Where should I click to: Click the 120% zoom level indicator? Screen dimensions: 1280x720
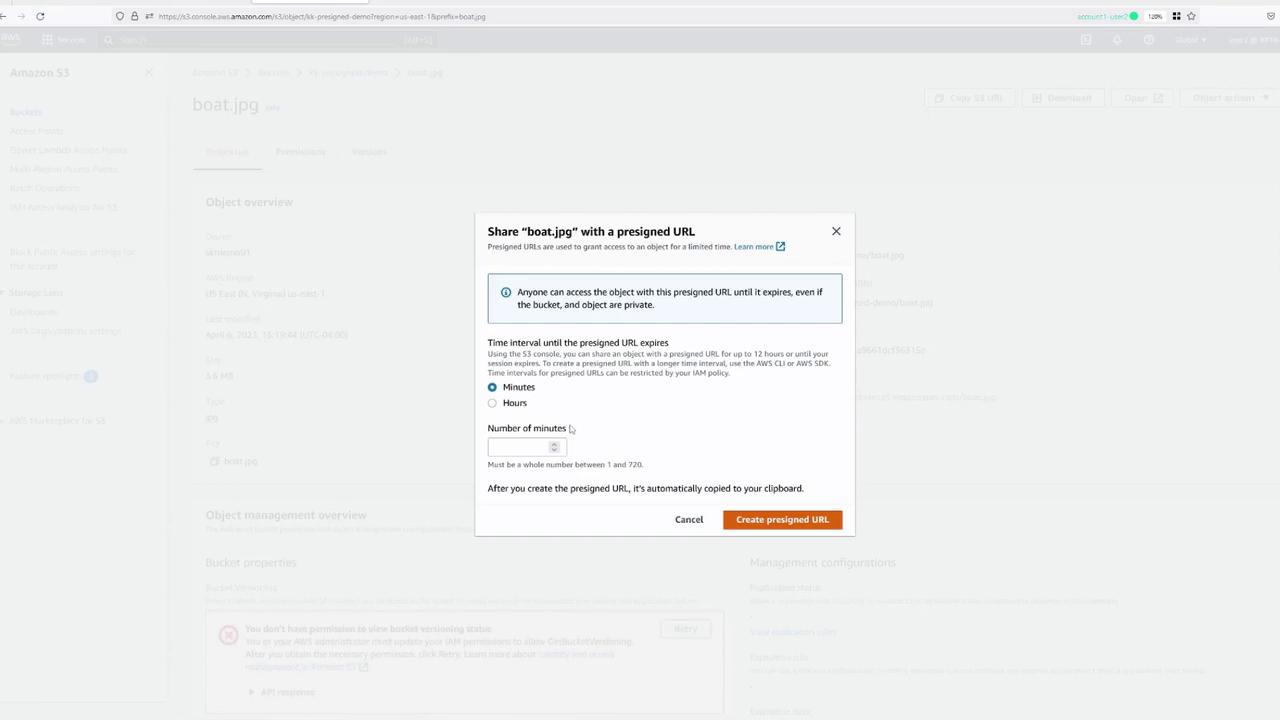click(1155, 16)
